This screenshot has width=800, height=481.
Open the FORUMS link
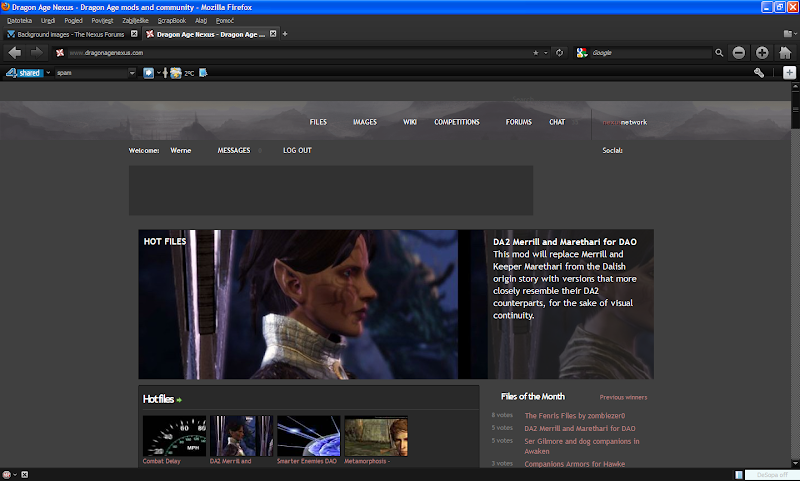point(518,122)
